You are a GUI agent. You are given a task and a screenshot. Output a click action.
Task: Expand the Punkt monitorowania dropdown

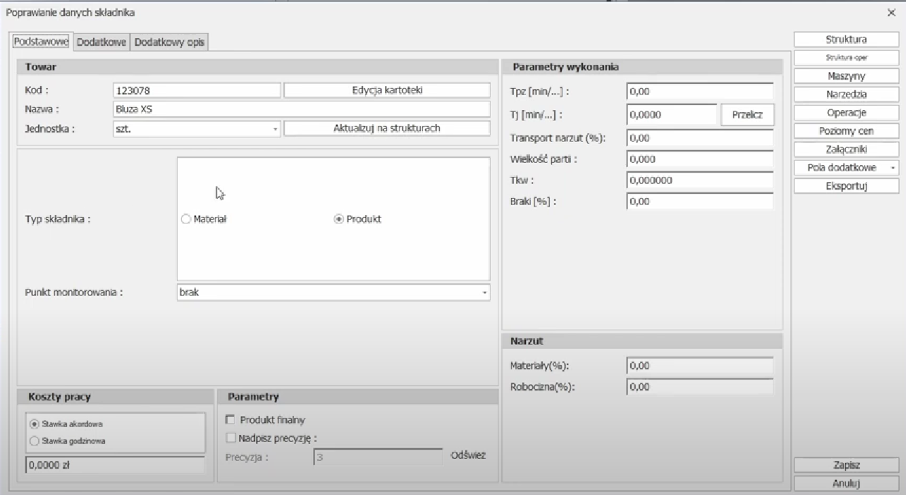click(484, 293)
